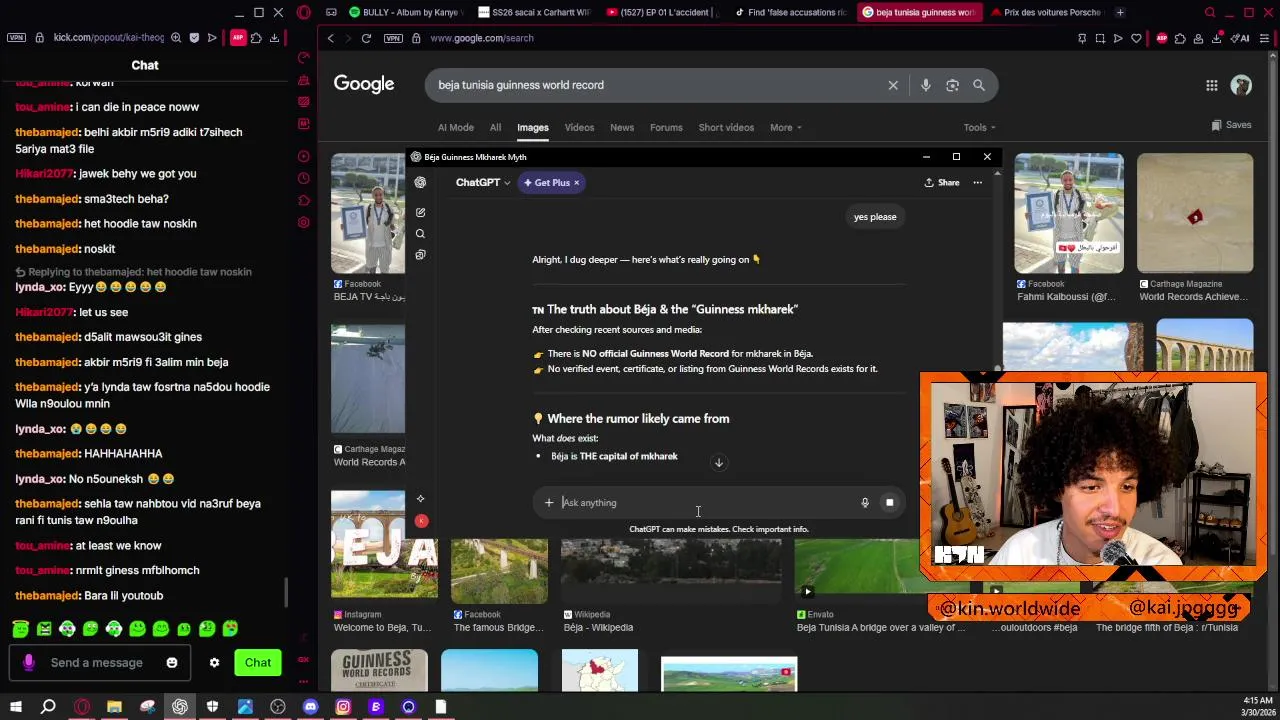Select the Short videos search tab
This screenshot has width=1280, height=720.
[x=726, y=127]
